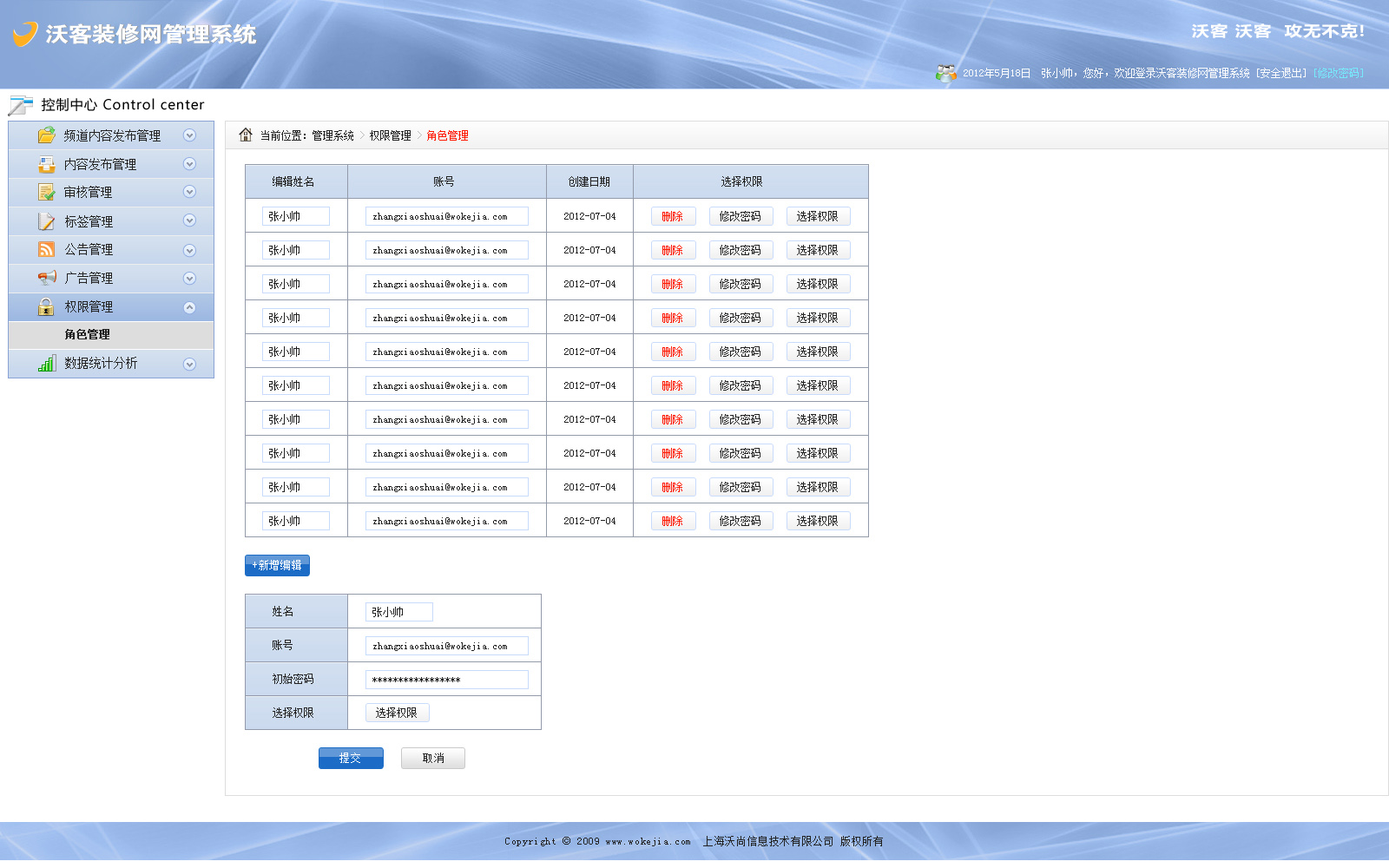Image resolution: width=1389 pixels, height=868 pixels.
Task: Click the name field in first table row
Action: (296, 216)
